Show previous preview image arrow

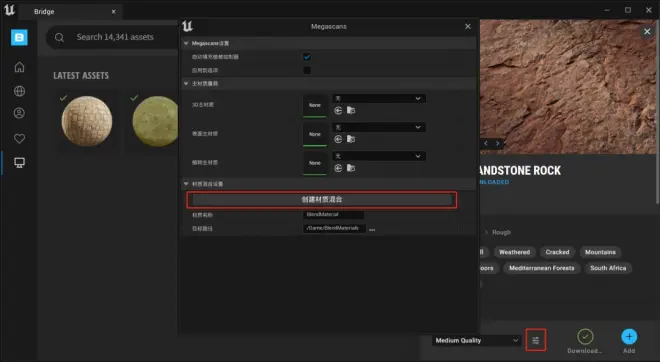point(486,144)
